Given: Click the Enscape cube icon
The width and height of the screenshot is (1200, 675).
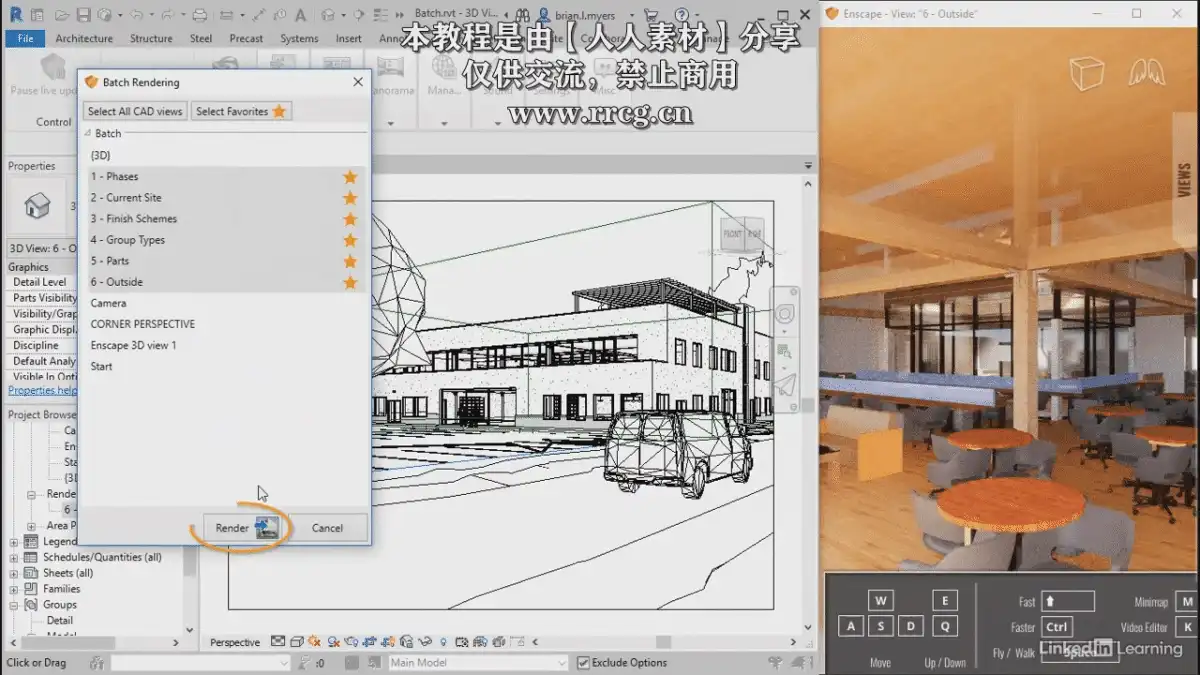Looking at the screenshot, I should (x=1086, y=72).
